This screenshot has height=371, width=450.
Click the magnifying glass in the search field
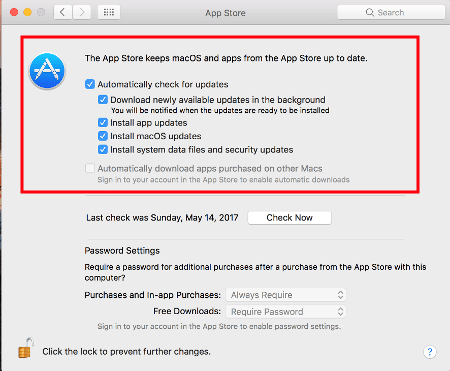coord(370,12)
